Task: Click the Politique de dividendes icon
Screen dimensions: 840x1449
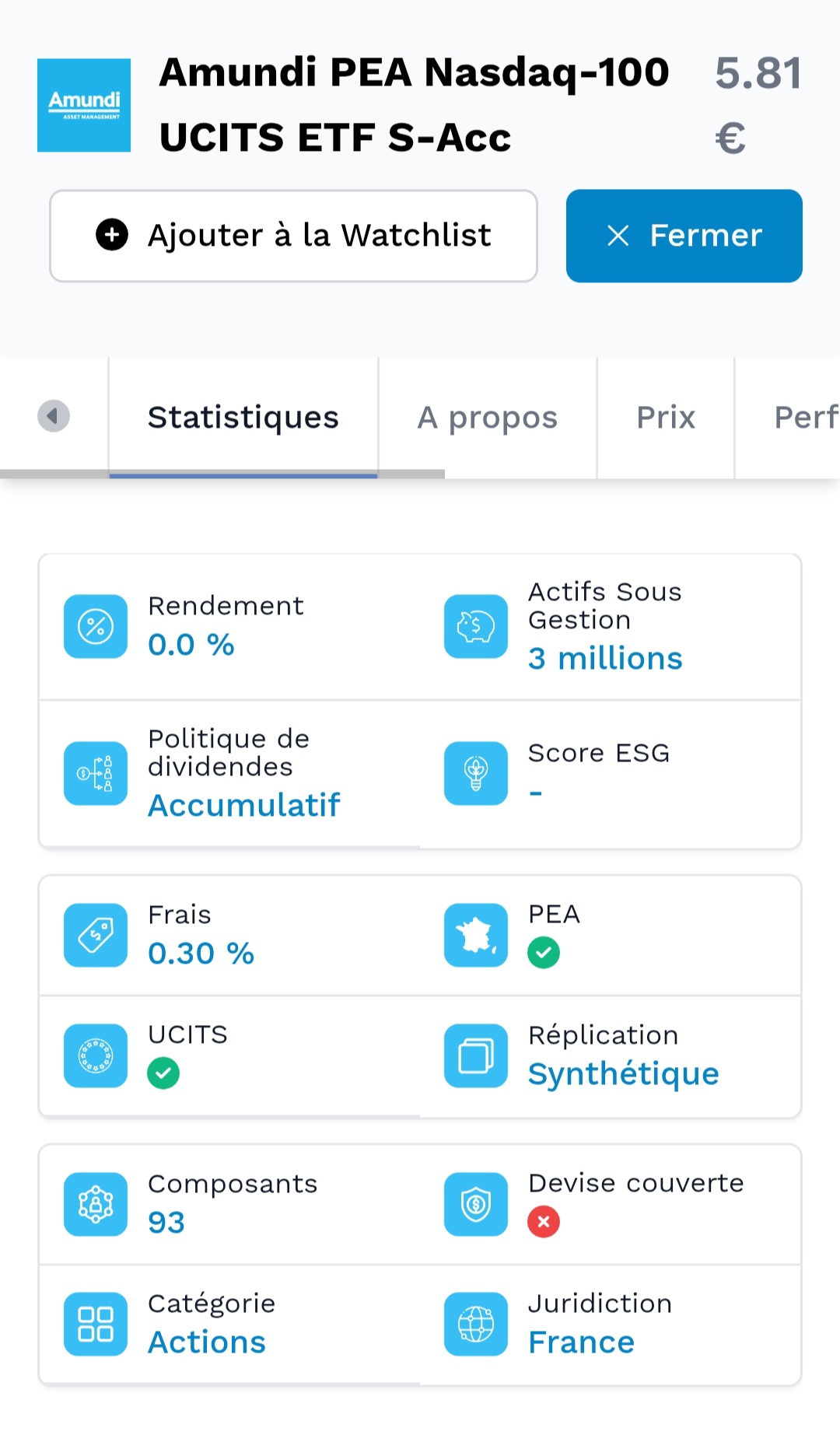Action: tap(96, 773)
